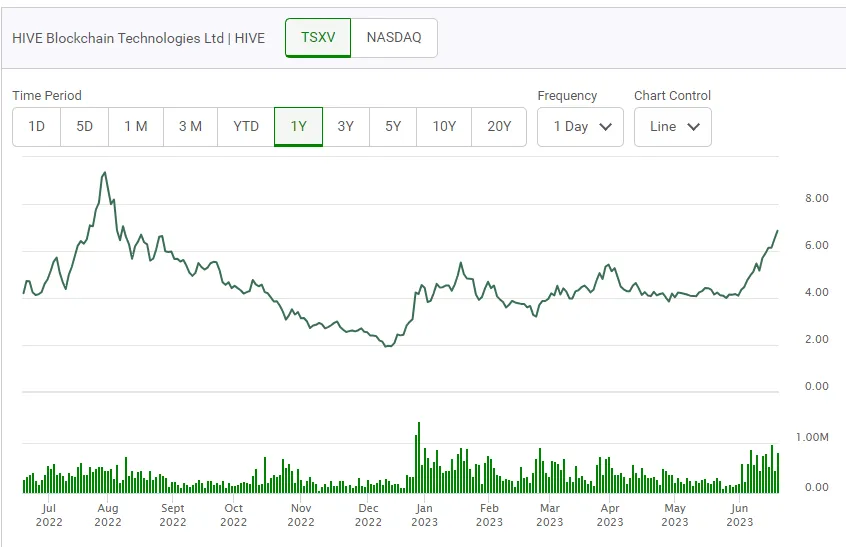The image size is (846, 547).
Task: Click the HIVE Blockchain Technologies Ltd title
Action: (139, 38)
